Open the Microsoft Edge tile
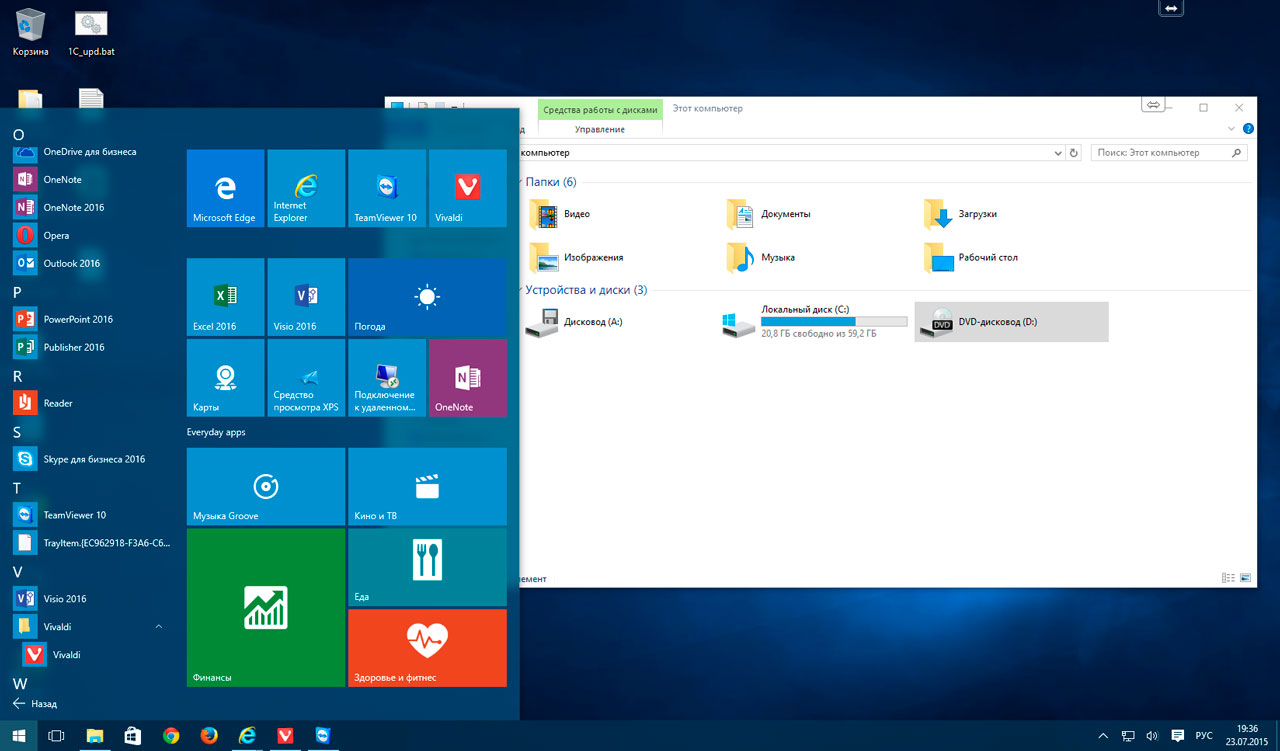The width and height of the screenshot is (1280, 751). coord(225,188)
